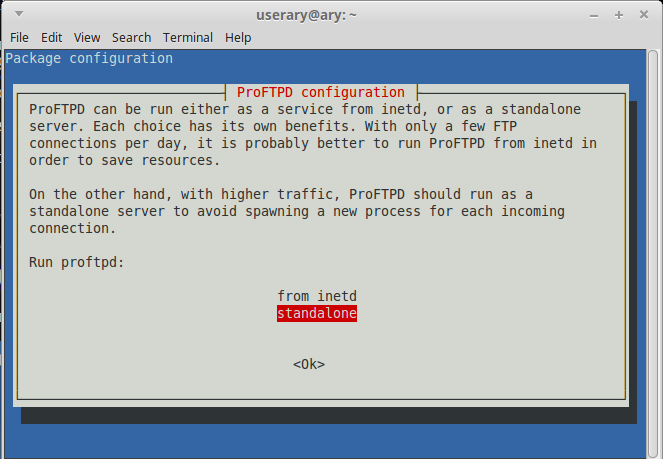Screen dimensions: 663x459
Task: Maximize the terminal window
Action: tap(619, 15)
